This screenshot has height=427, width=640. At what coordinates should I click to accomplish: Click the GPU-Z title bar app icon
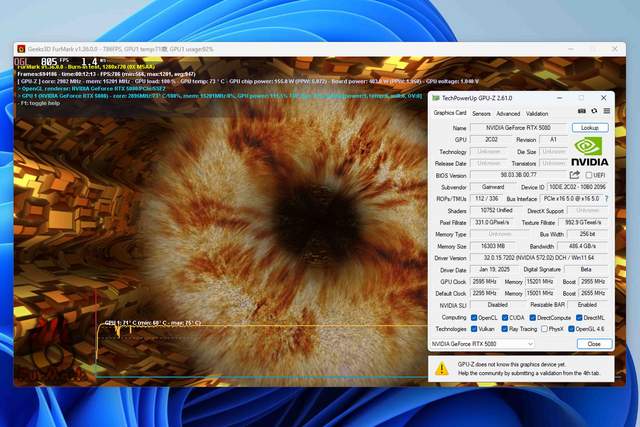coord(436,98)
